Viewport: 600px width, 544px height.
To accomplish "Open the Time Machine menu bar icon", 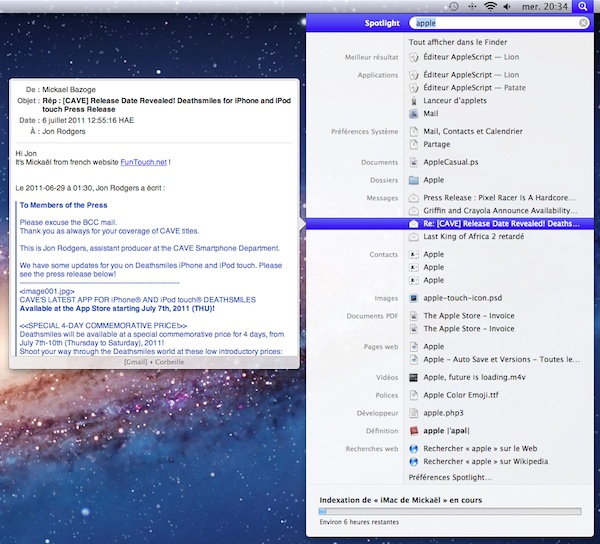I will tap(453, 7).
